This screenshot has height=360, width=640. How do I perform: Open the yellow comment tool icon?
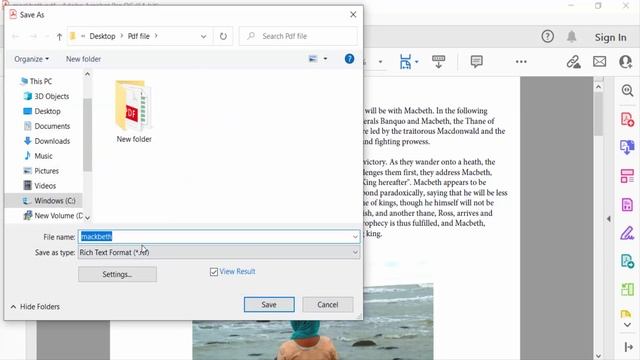click(x=626, y=313)
